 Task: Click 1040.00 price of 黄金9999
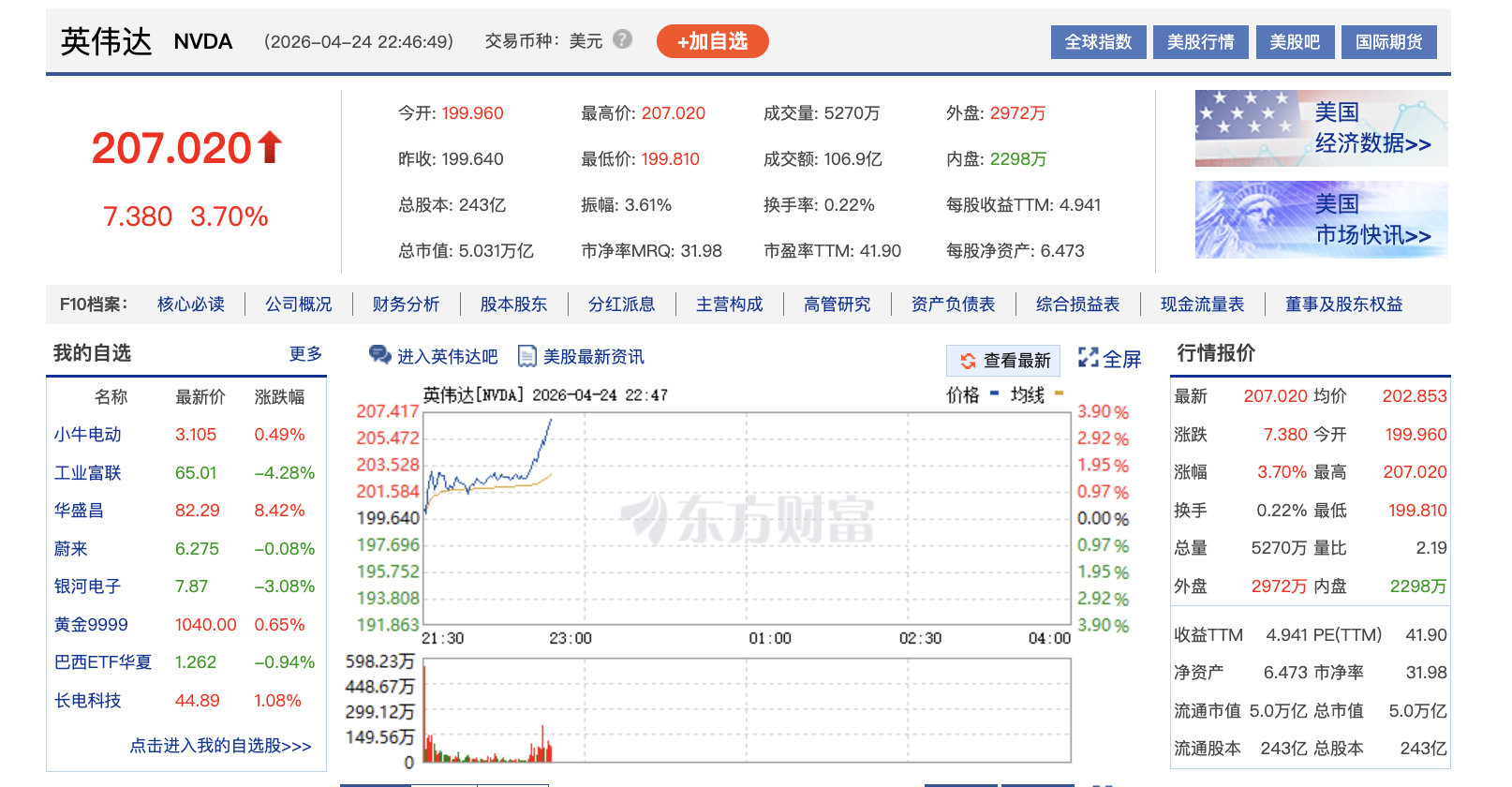point(206,625)
